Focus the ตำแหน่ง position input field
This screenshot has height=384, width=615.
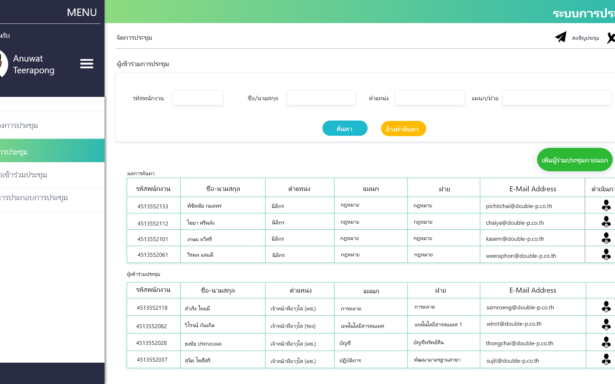pyautogui.click(x=429, y=98)
